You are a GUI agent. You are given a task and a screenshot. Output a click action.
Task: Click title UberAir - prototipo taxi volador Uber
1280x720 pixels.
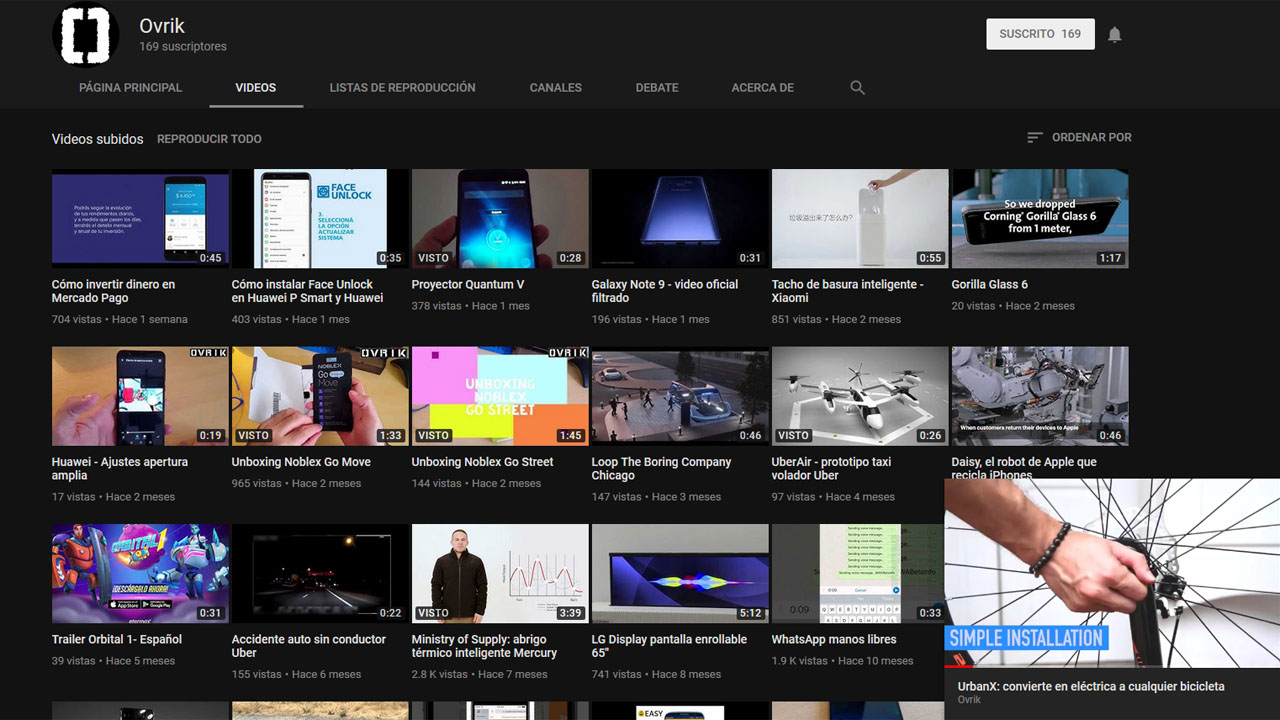[831, 469]
